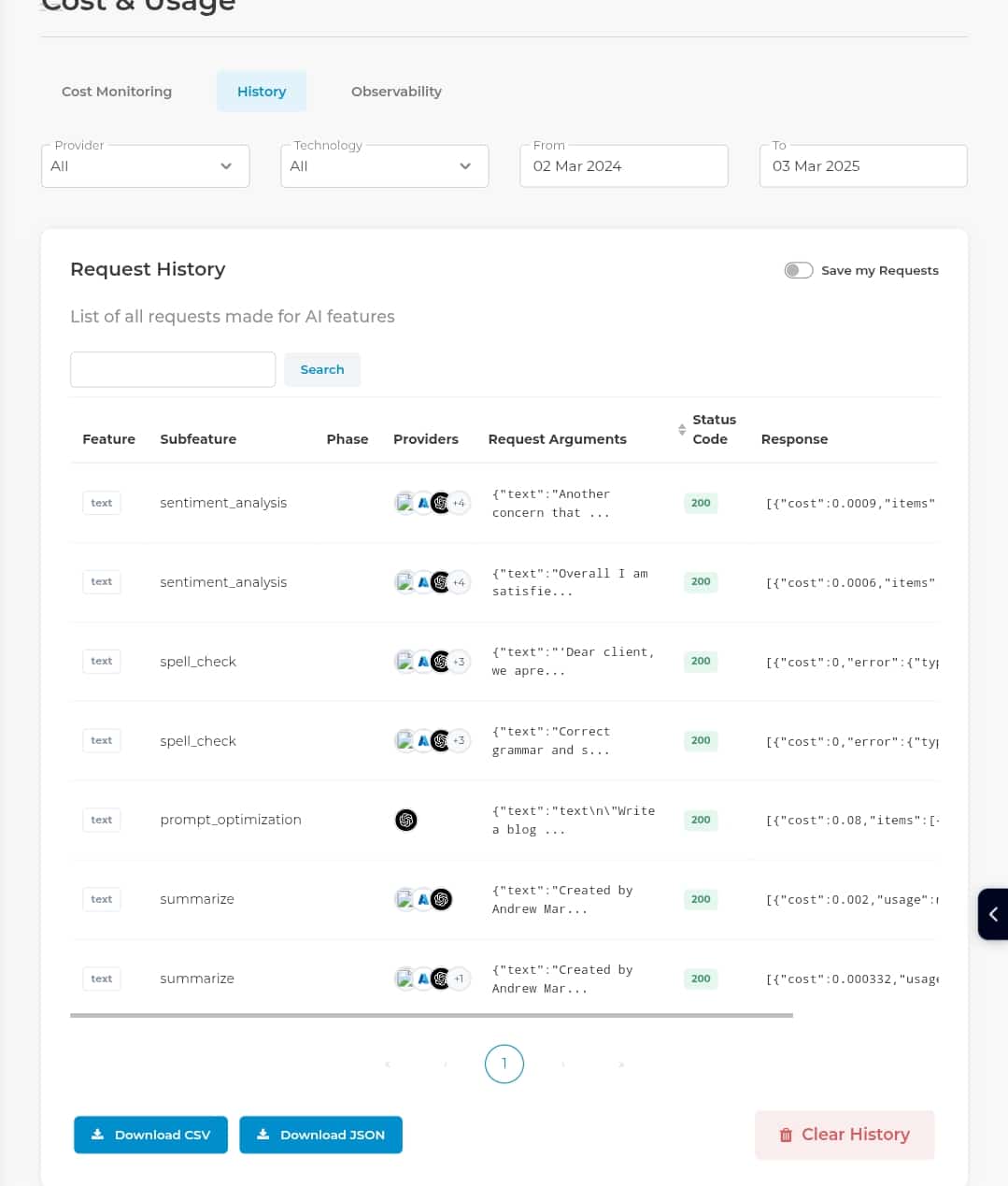Click the Status Code sort arrows icon

coord(682,430)
